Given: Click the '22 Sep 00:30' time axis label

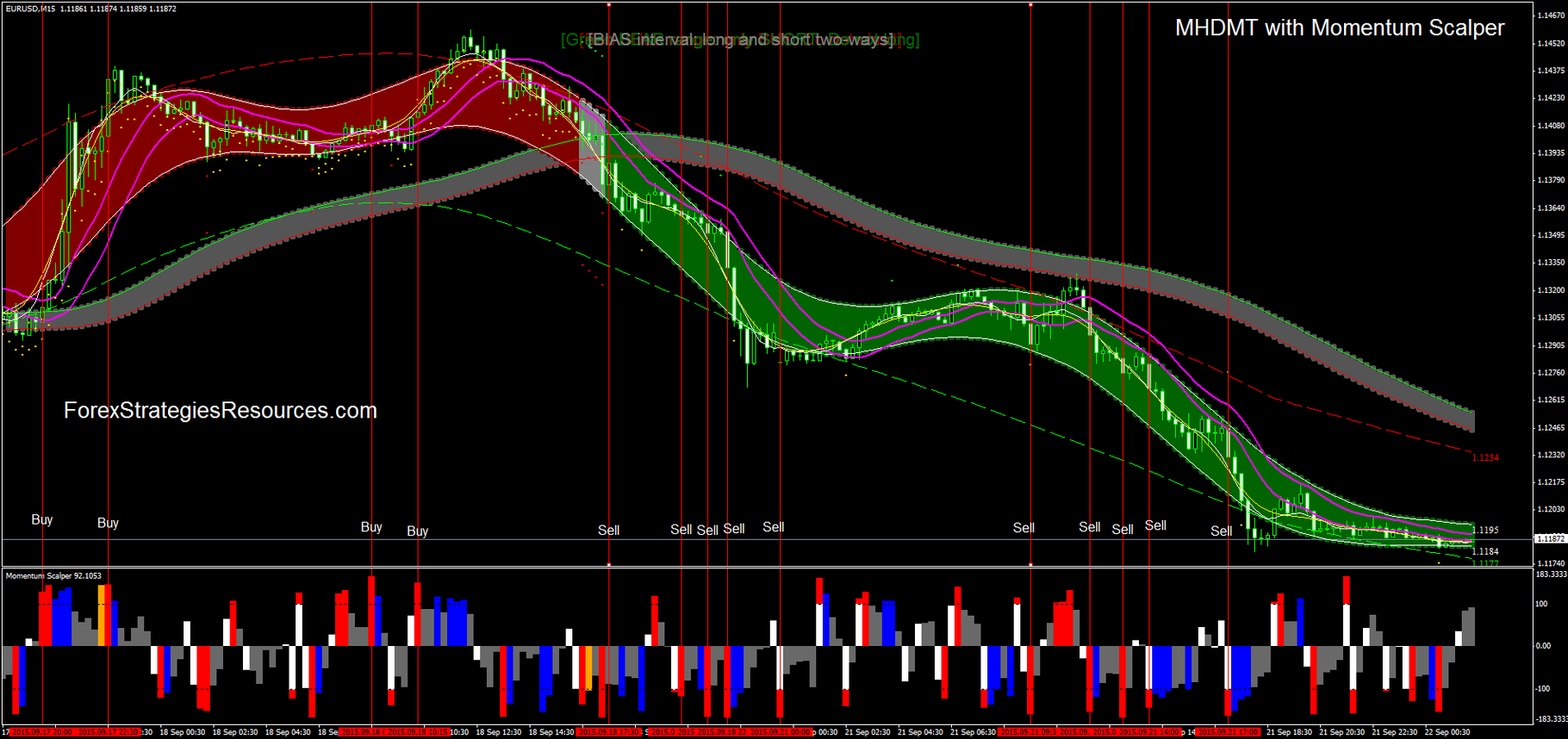Looking at the screenshot, I should 1447,732.
